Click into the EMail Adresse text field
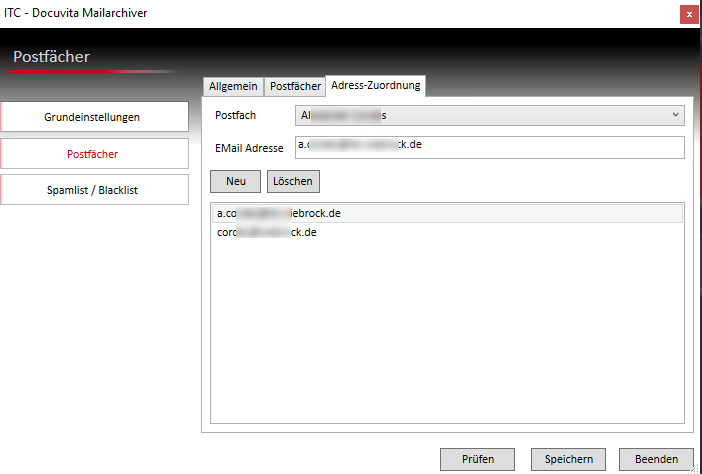The width and height of the screenshot is (702, 474). pos(490,148)
